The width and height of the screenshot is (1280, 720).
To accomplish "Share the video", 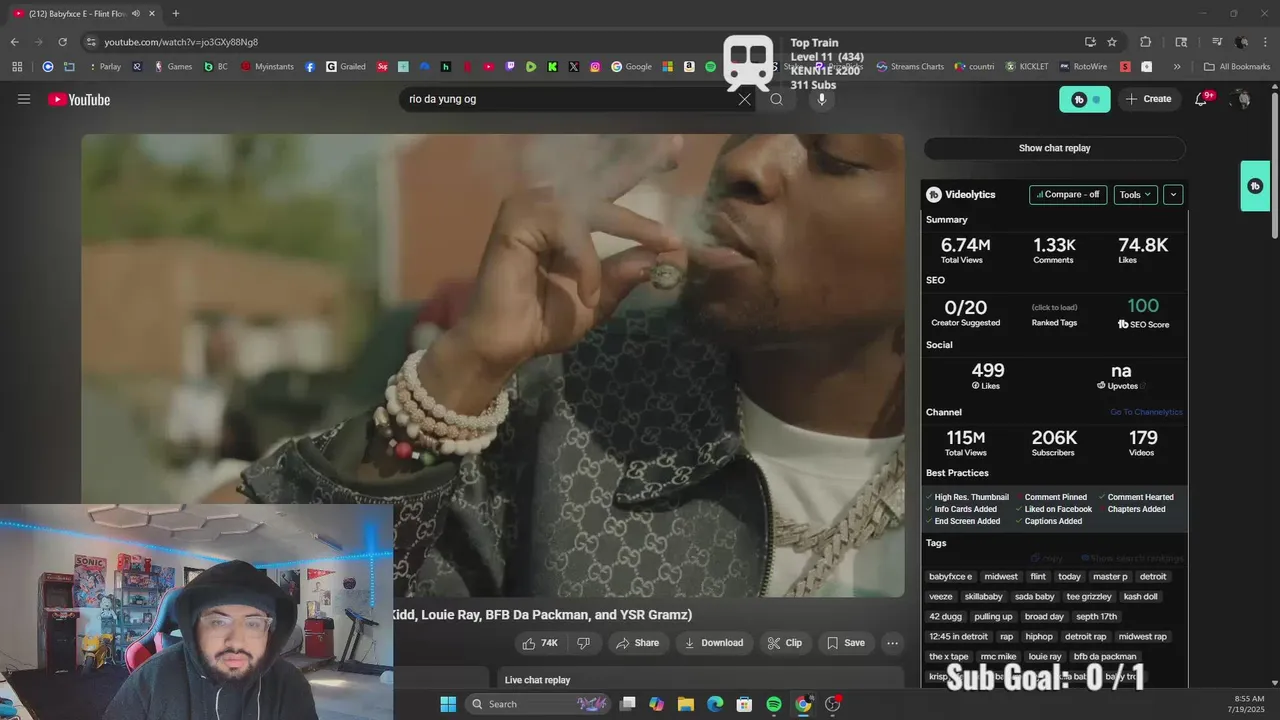I will (x=638, y=643).
